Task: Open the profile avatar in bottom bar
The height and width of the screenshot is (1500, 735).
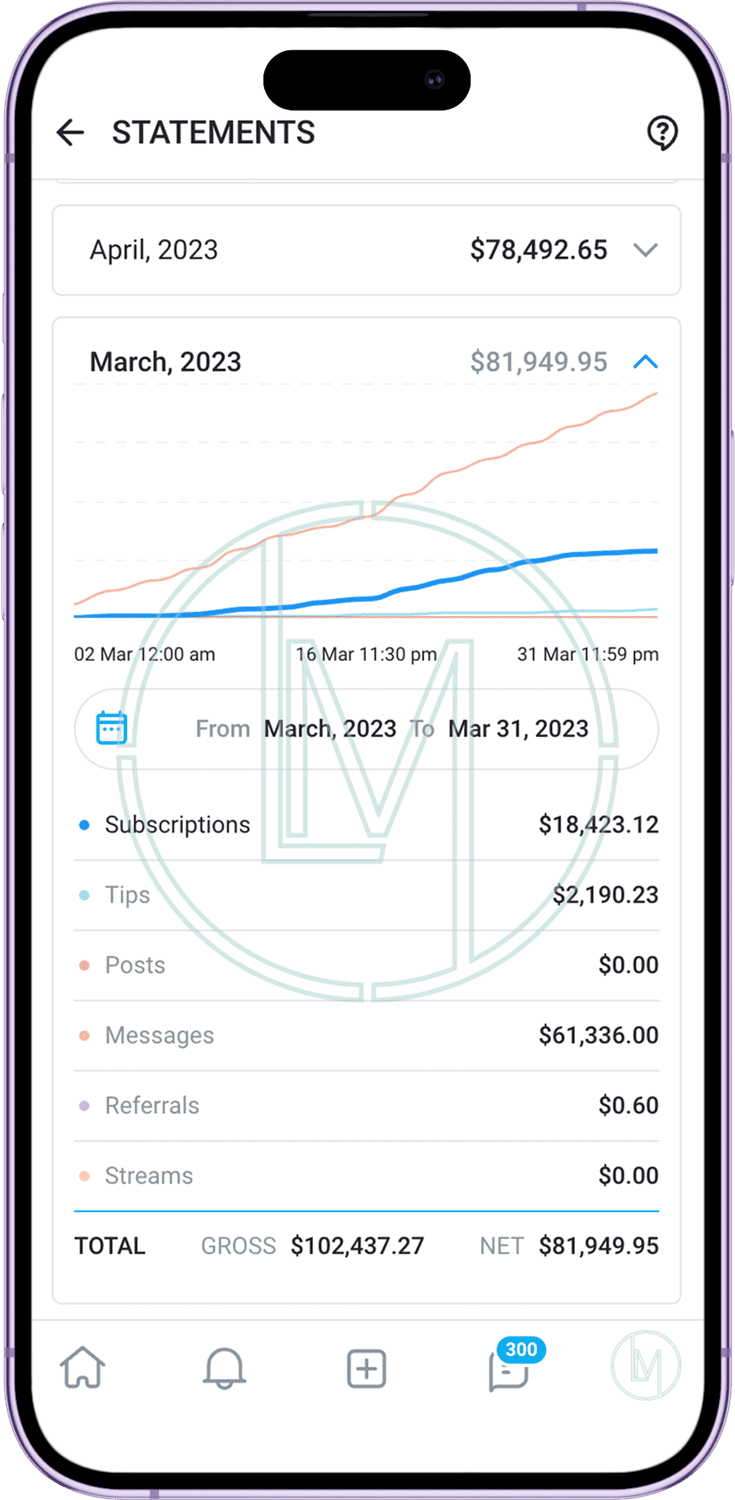Action: (x=646, y=1366)
